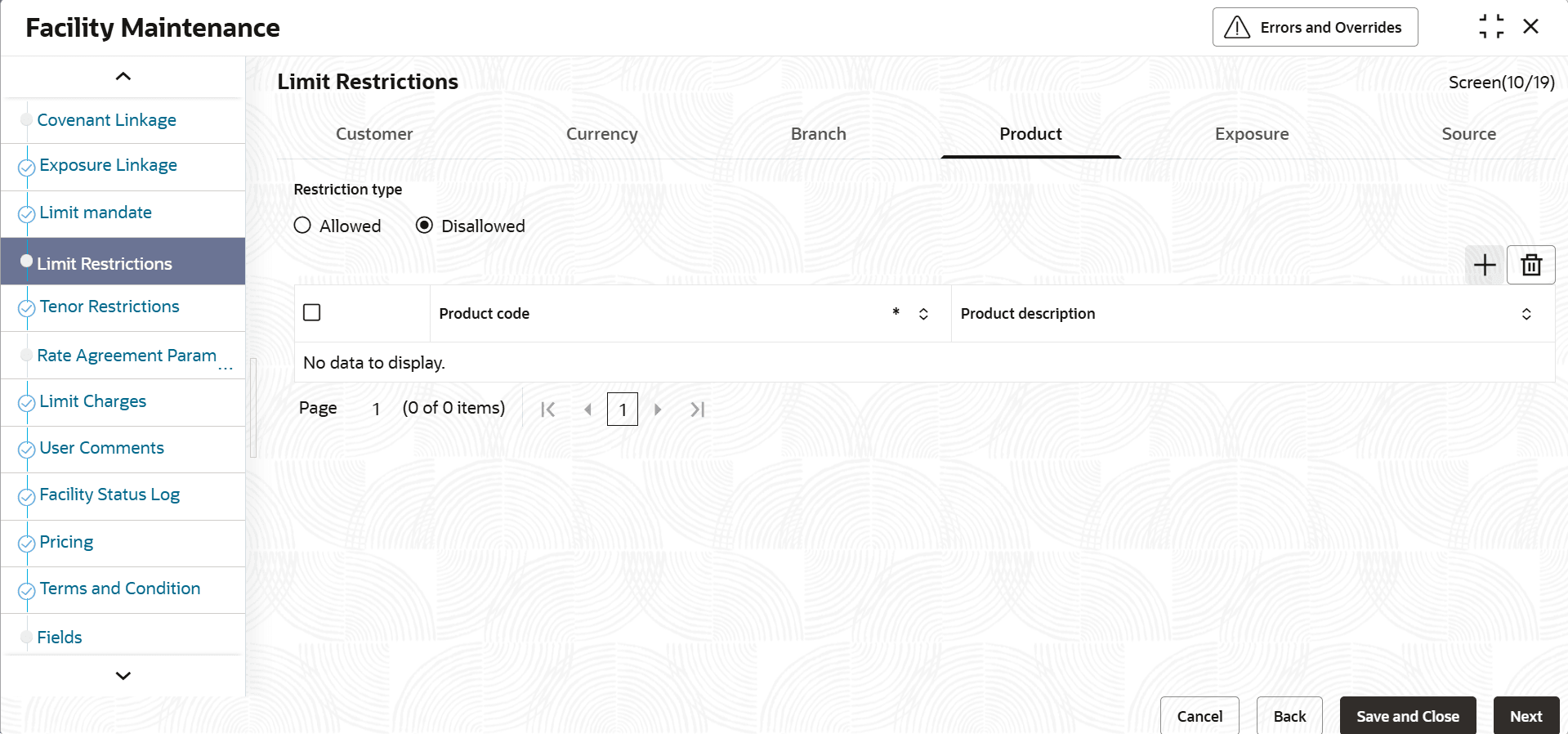Click the add row plus icon

pos(1484,265)
